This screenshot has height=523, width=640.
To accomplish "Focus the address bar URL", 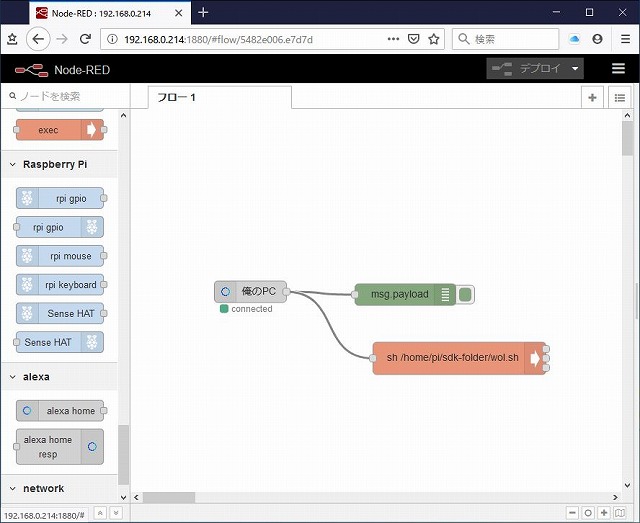I will pos(218,40).
